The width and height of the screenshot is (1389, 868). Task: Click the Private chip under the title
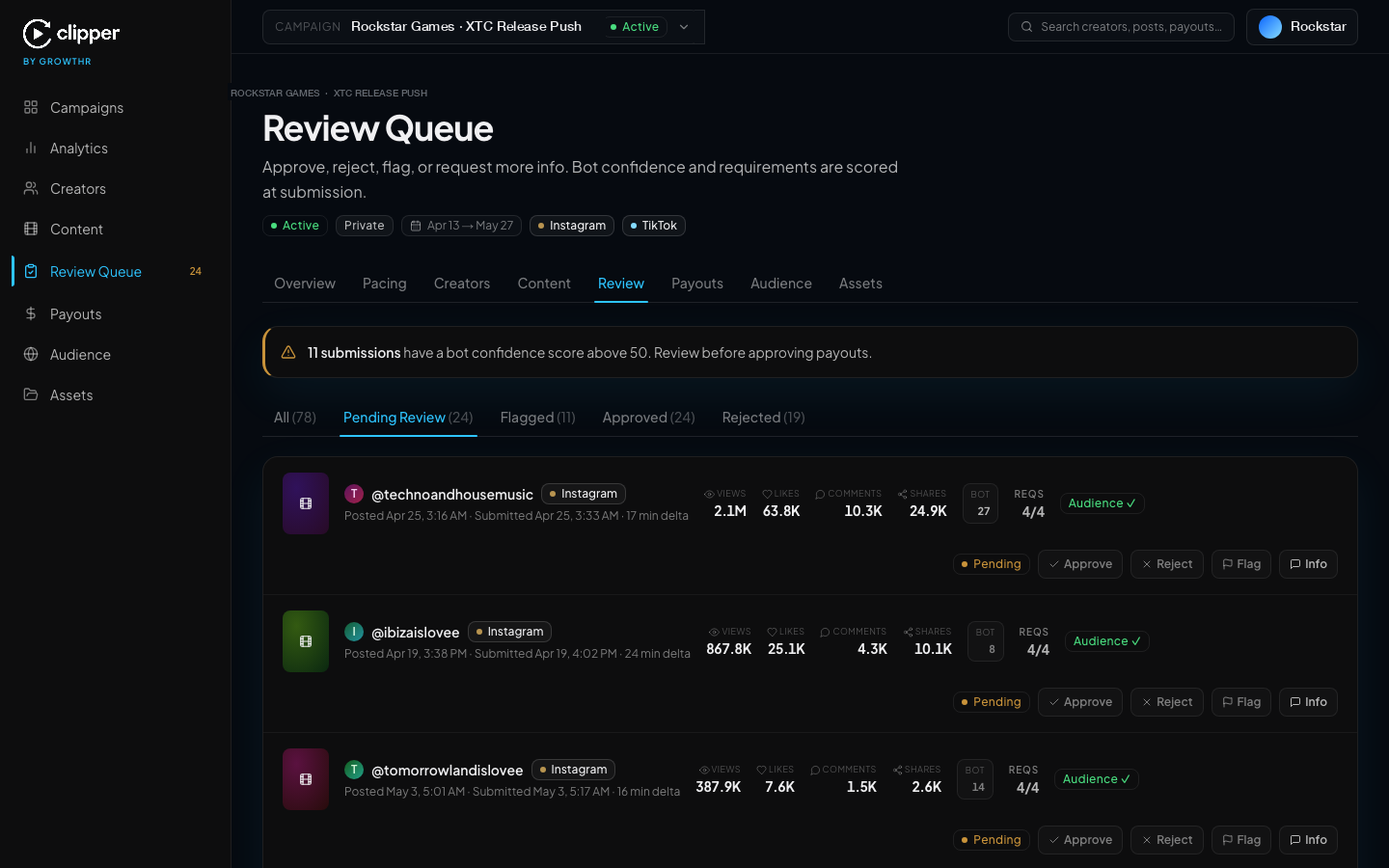click(365, 226)
